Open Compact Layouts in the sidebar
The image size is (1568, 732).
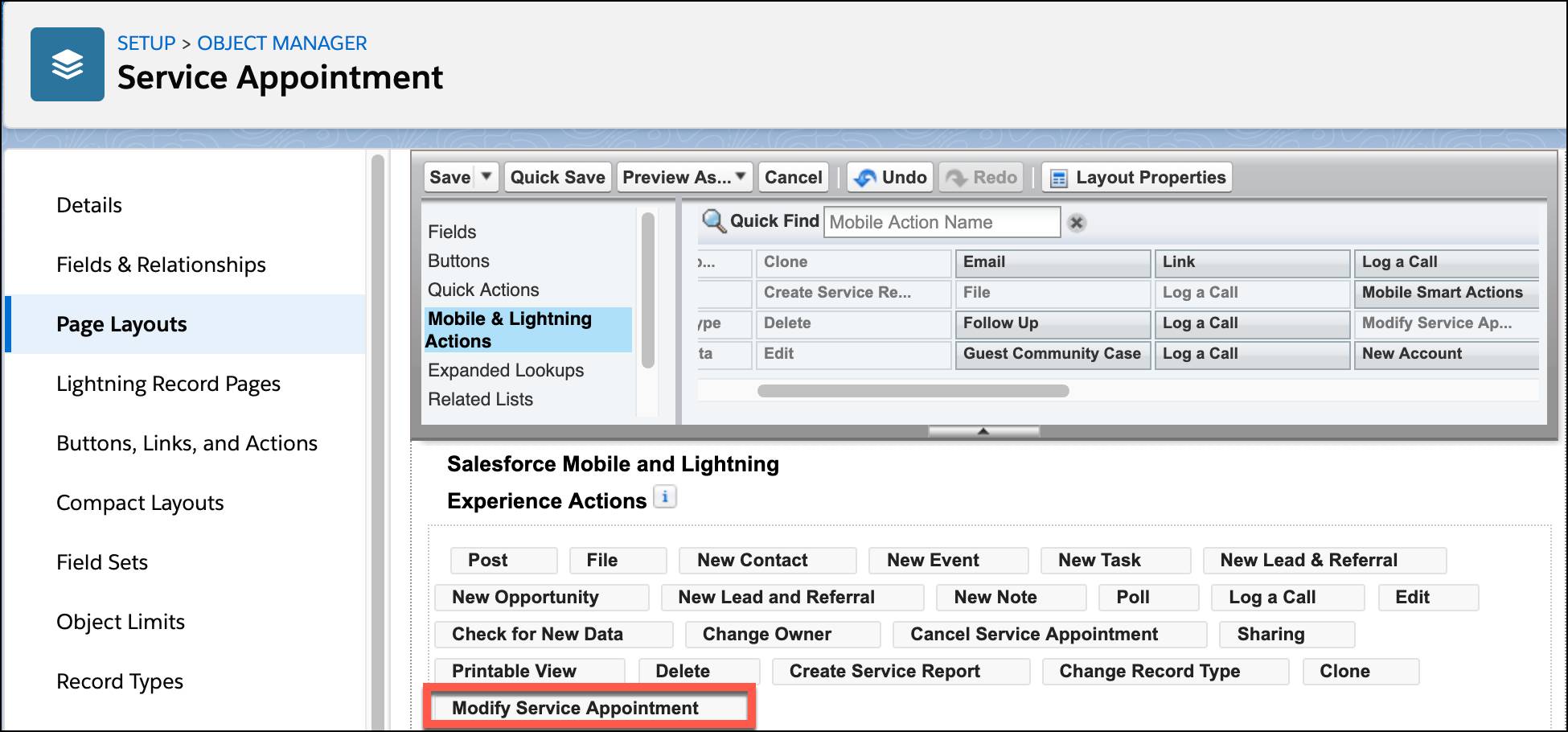(x=140, y=503)
